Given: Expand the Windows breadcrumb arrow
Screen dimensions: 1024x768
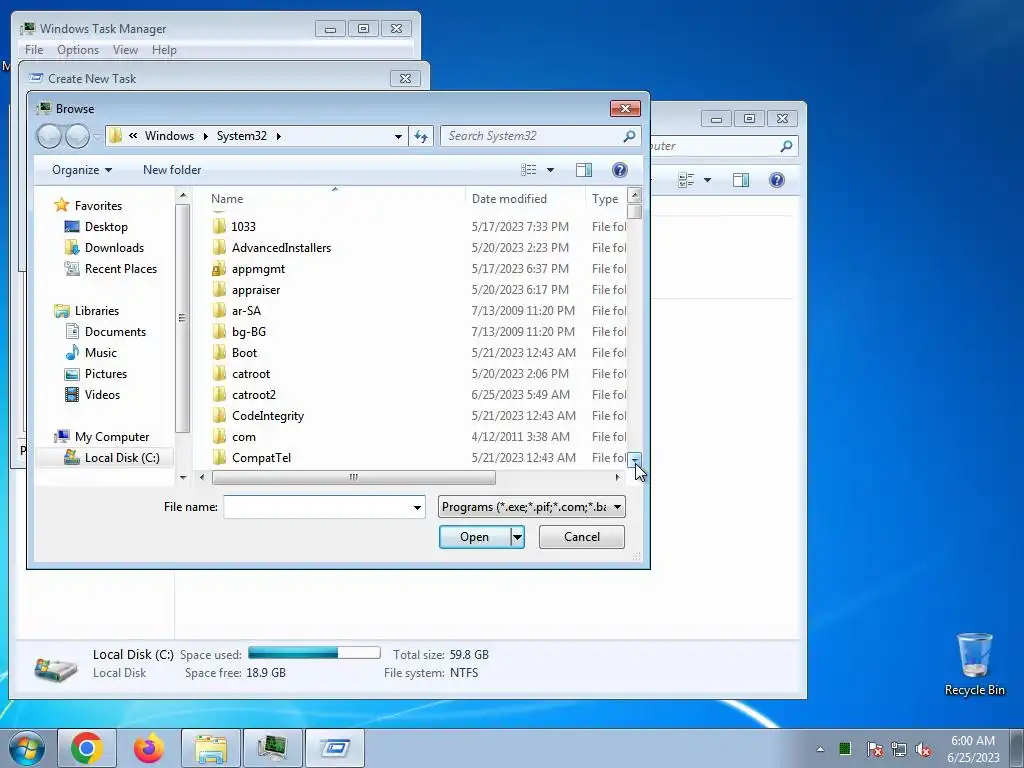Looking at the screenshot, I should tap(206, 136).
